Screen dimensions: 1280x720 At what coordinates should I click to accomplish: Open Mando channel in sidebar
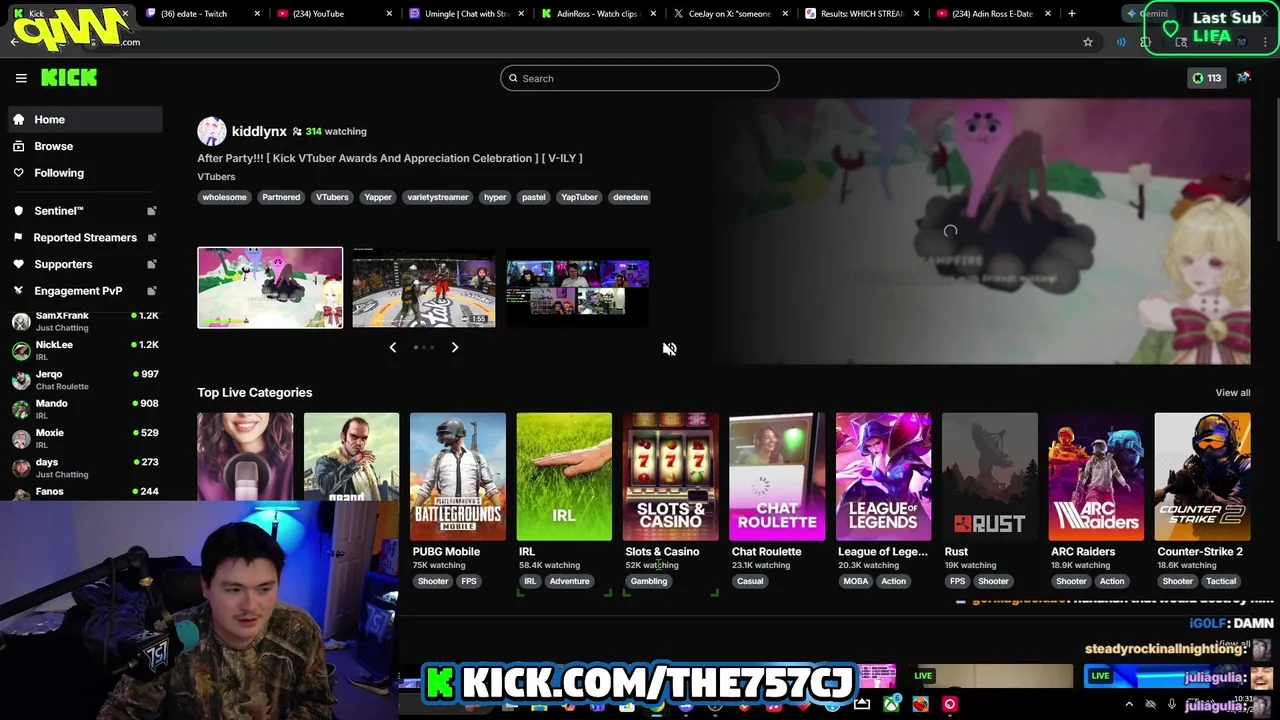point(86,408)
